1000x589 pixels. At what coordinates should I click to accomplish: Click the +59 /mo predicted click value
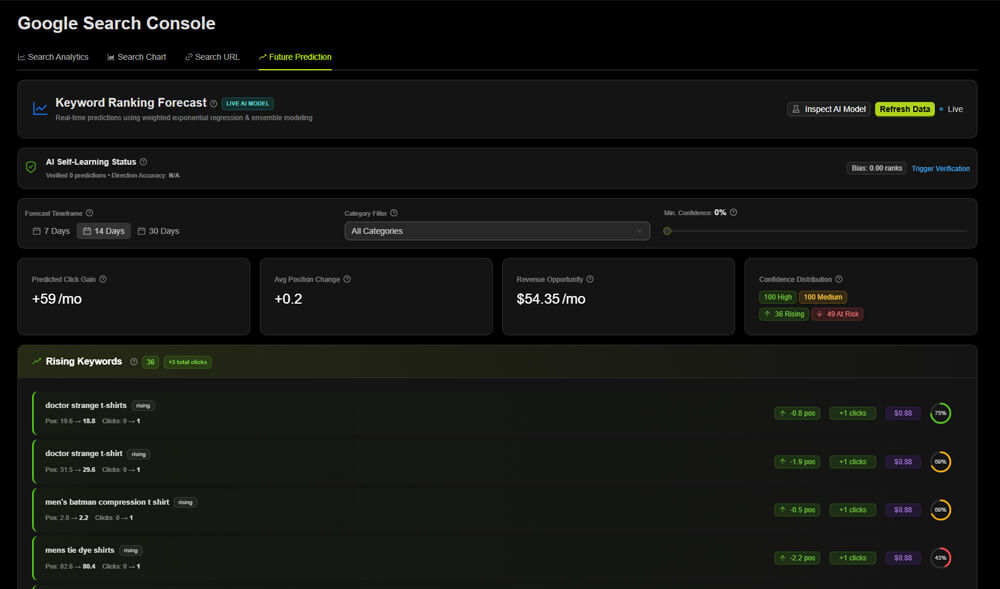[57, 299]
